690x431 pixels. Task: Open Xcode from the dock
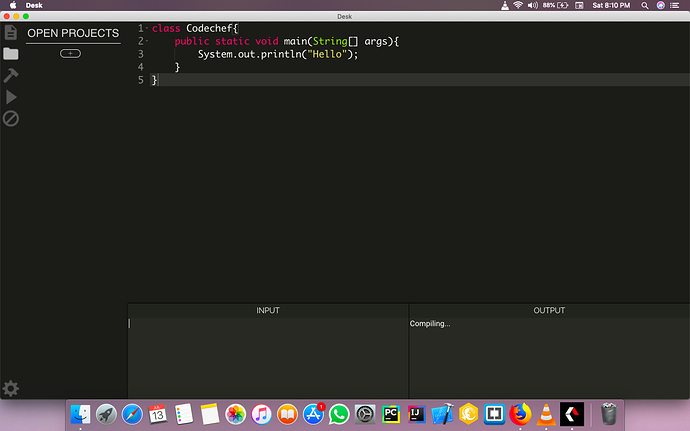point(443,414)
